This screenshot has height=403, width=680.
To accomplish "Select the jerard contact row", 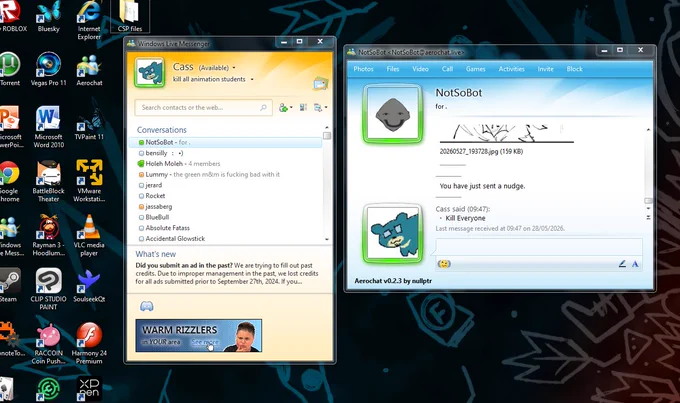I will click(226, 185).
